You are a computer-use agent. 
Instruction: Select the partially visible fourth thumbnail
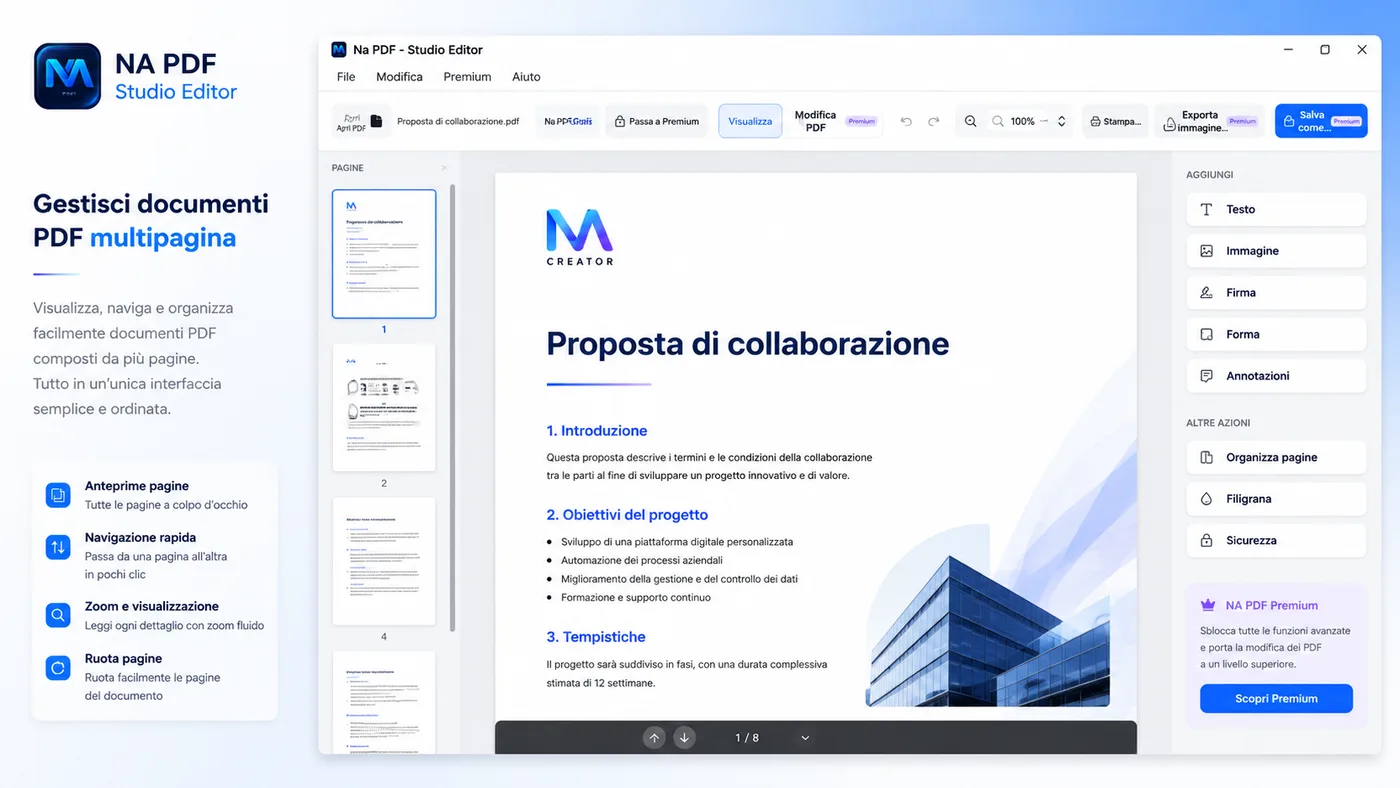coord(384,702)
